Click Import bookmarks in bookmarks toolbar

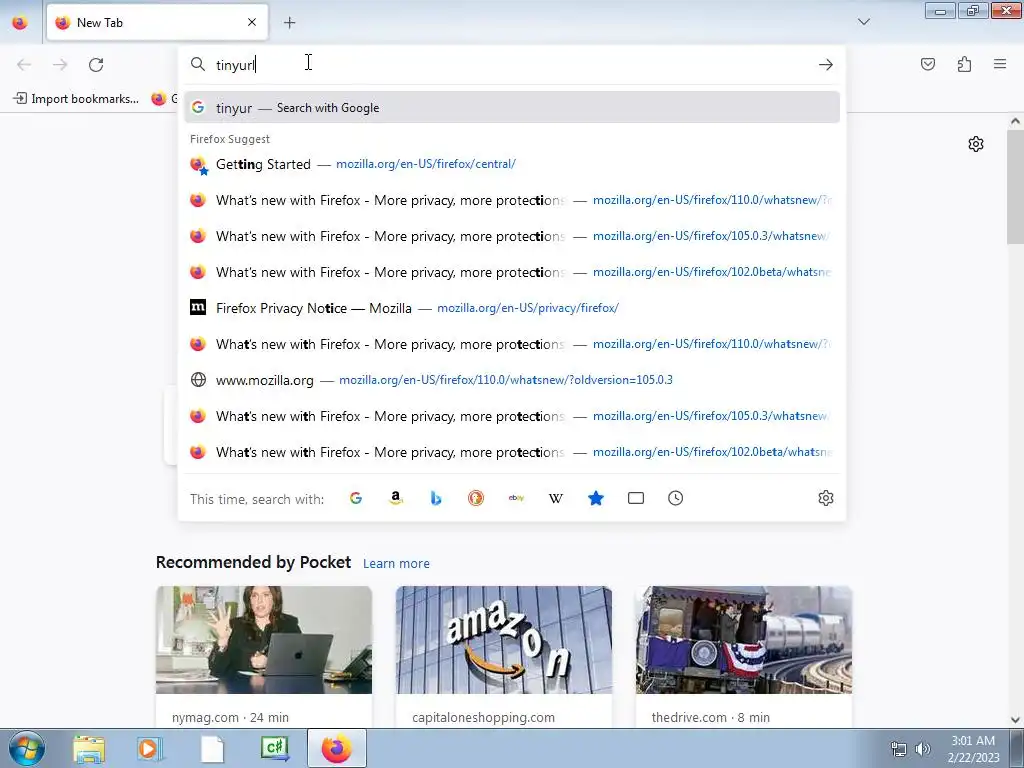(x=76, y=99)
